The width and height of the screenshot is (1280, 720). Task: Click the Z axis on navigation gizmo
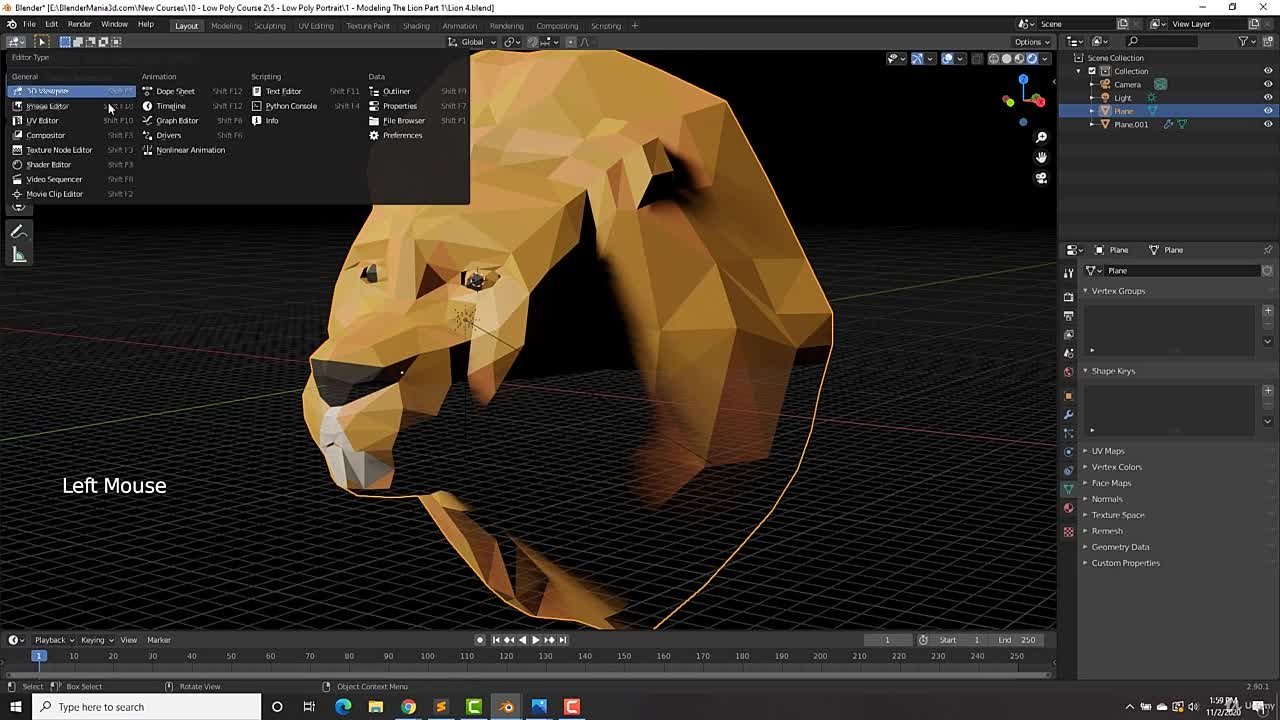[1023, 79]
